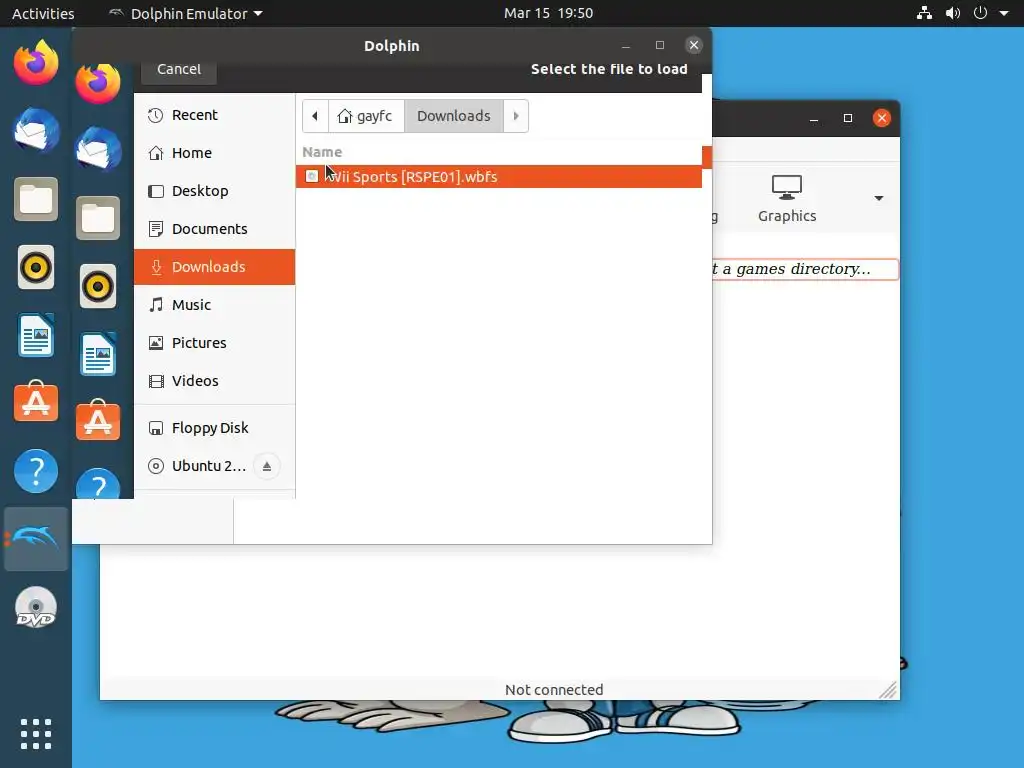
Task: Click the games directory prompt in Dolphin
Action: pos(805,269)
